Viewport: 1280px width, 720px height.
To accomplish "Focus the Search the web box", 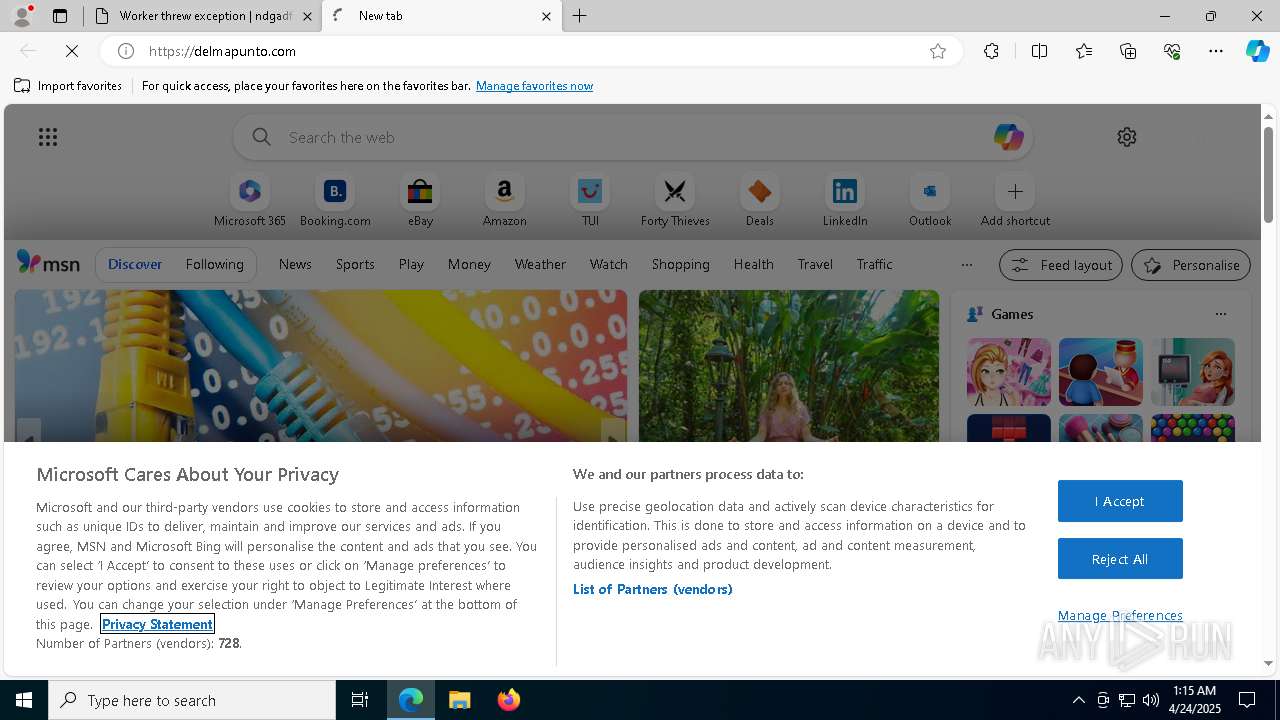I will coord(633,137).
